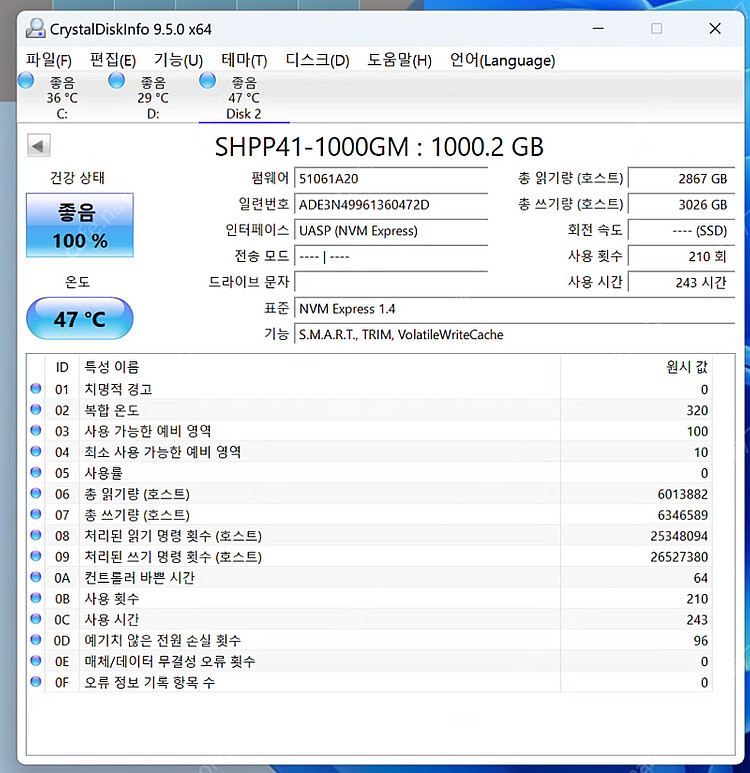The width and height of the screenshot is (750, 773).
Task: Click the disk title SHPP41-1000GM : 1000.2 GB
Action: [x=379, y=146]
